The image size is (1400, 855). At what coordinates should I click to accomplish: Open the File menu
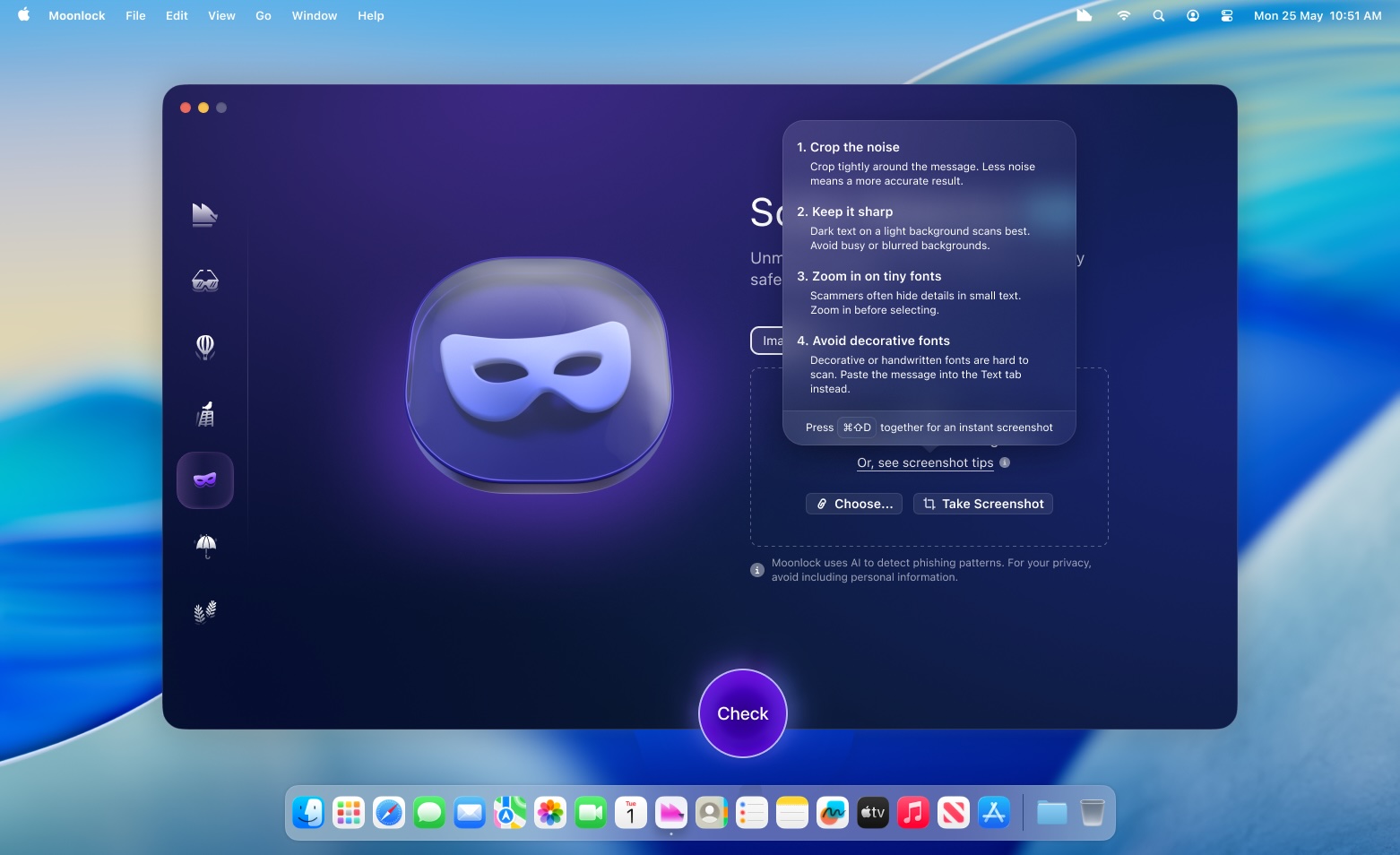tap(135, 15)
